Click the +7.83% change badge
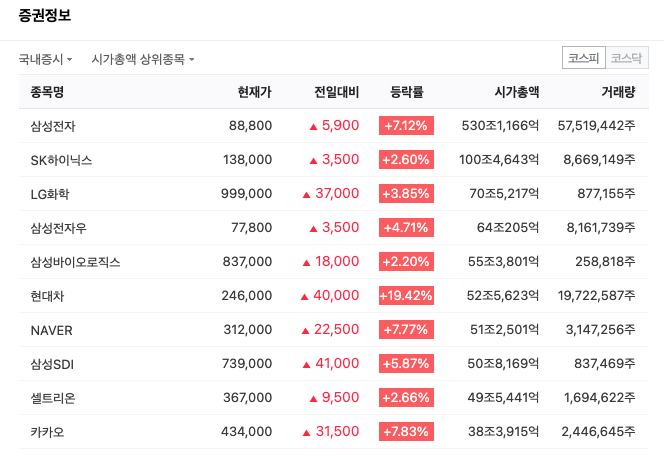Viewport: 664px width, 456px height. coord(406,431)
